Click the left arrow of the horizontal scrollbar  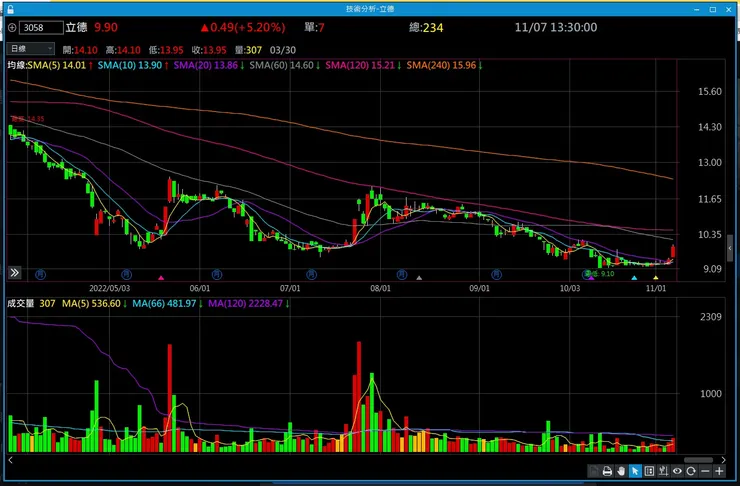[x=10, y=460]
